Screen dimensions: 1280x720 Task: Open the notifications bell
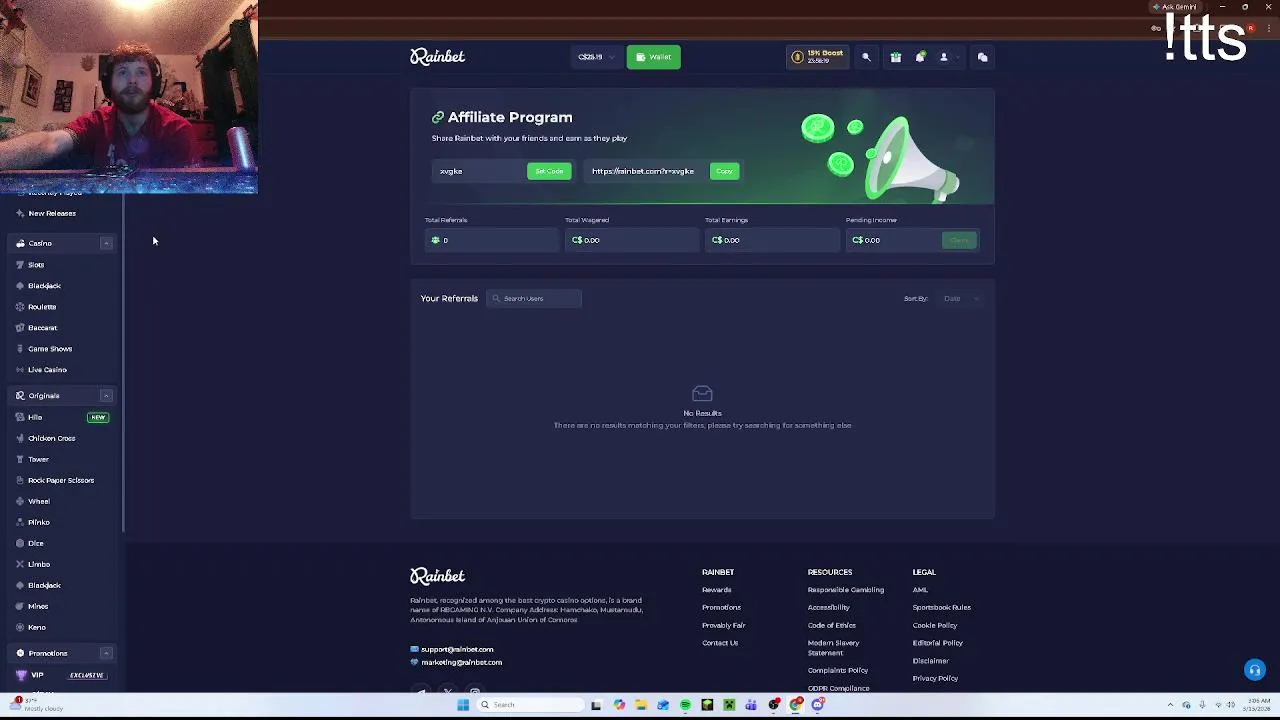[920, 57]
